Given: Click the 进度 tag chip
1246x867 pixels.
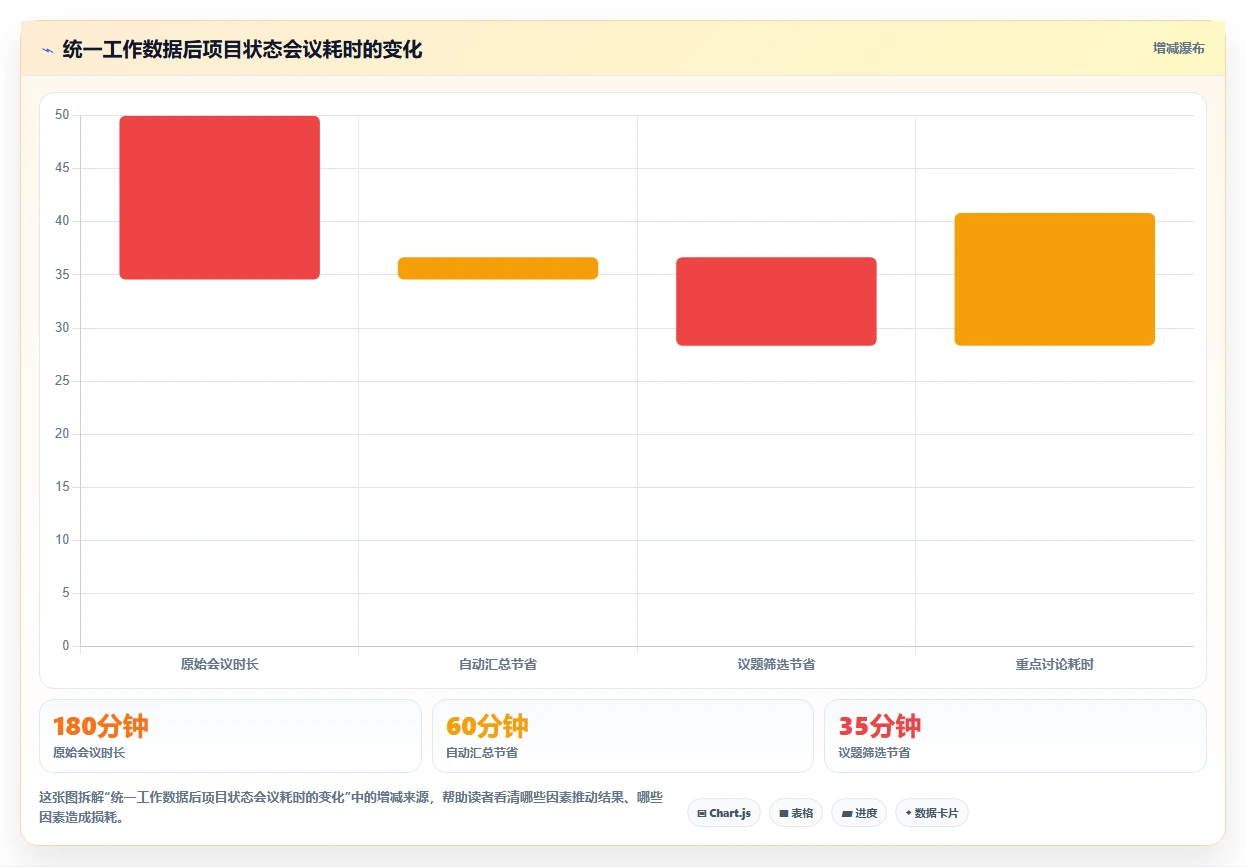Looking at the screenshot, I should click(x=859, y=813).
